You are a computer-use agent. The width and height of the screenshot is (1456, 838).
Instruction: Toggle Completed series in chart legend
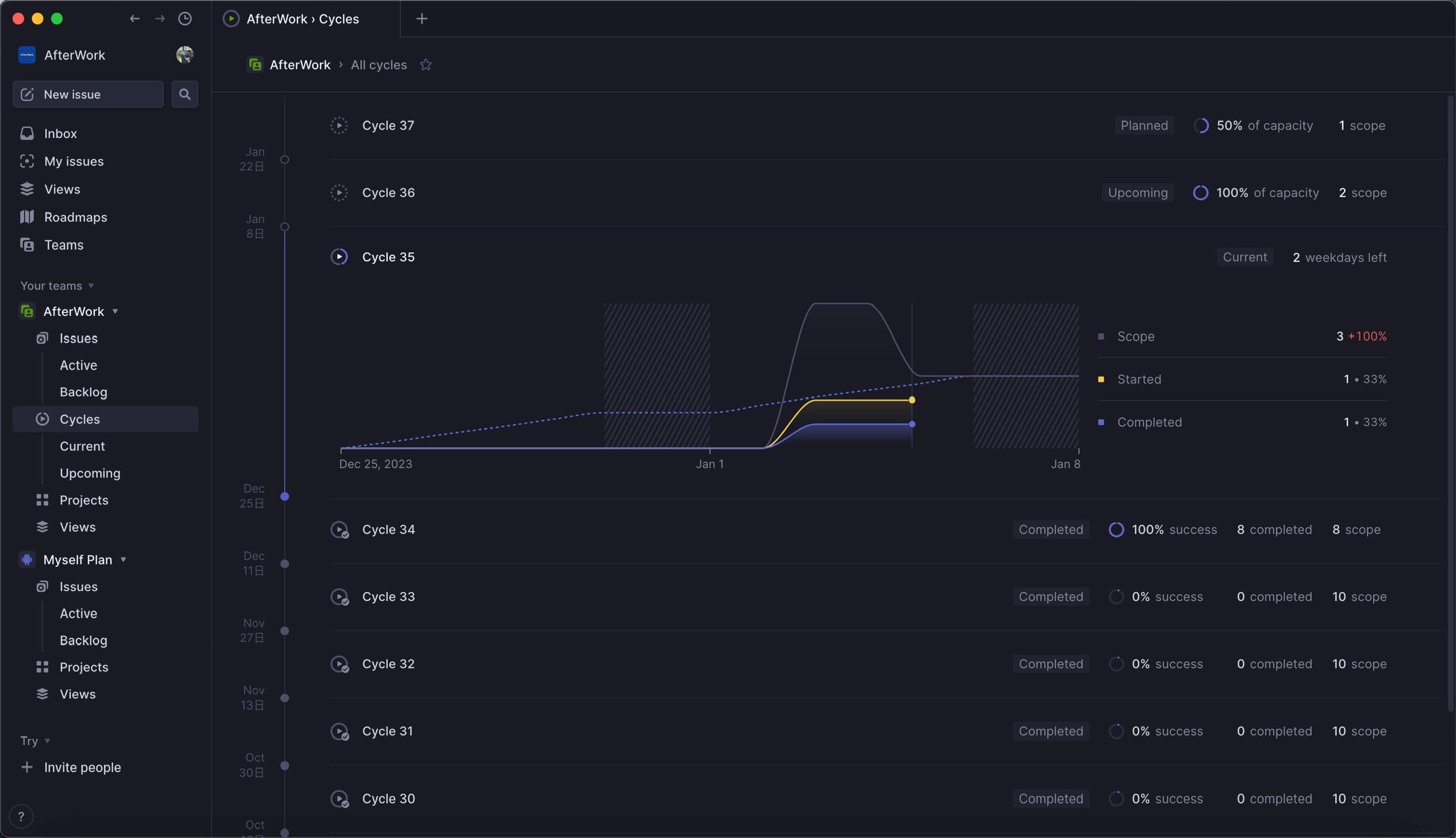(x=1148, y=422)
